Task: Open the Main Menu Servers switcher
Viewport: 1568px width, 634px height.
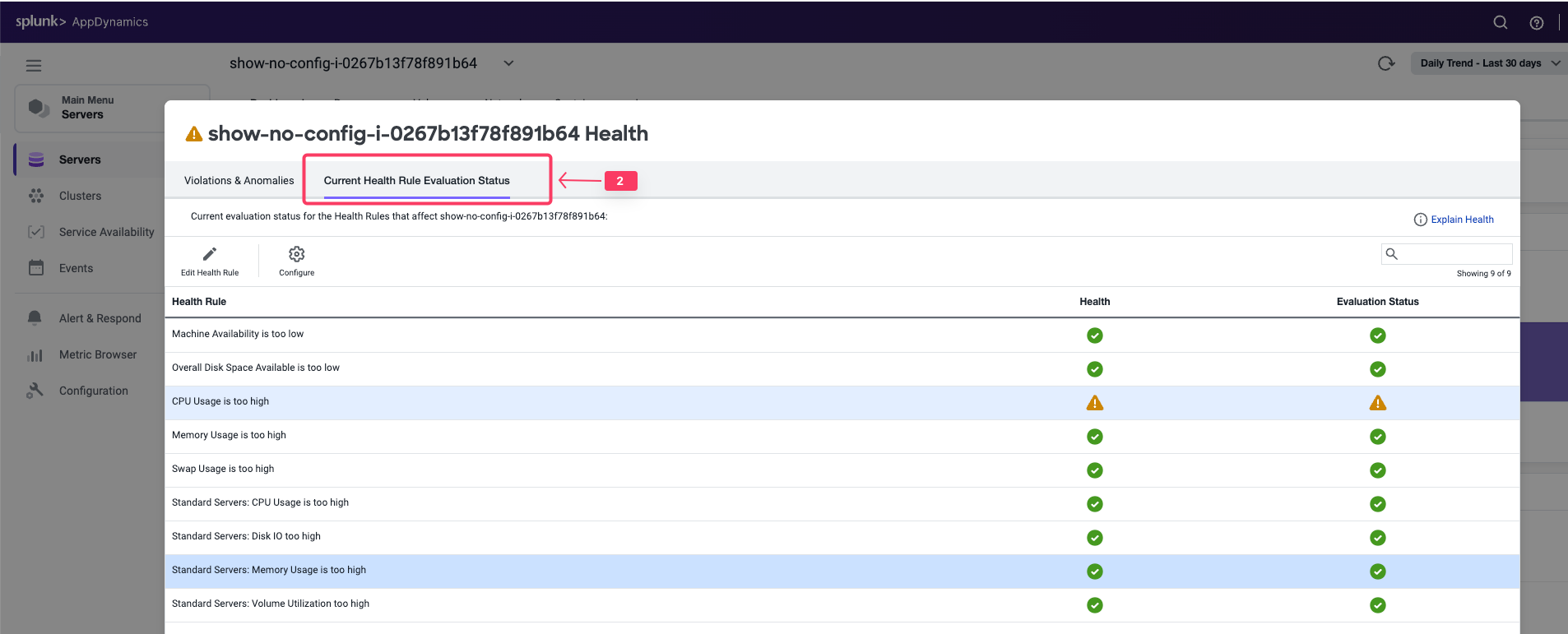Action: pos(112,108)
